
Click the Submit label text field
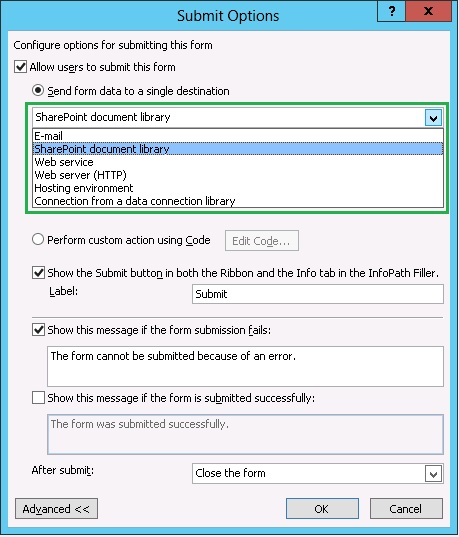318,294
